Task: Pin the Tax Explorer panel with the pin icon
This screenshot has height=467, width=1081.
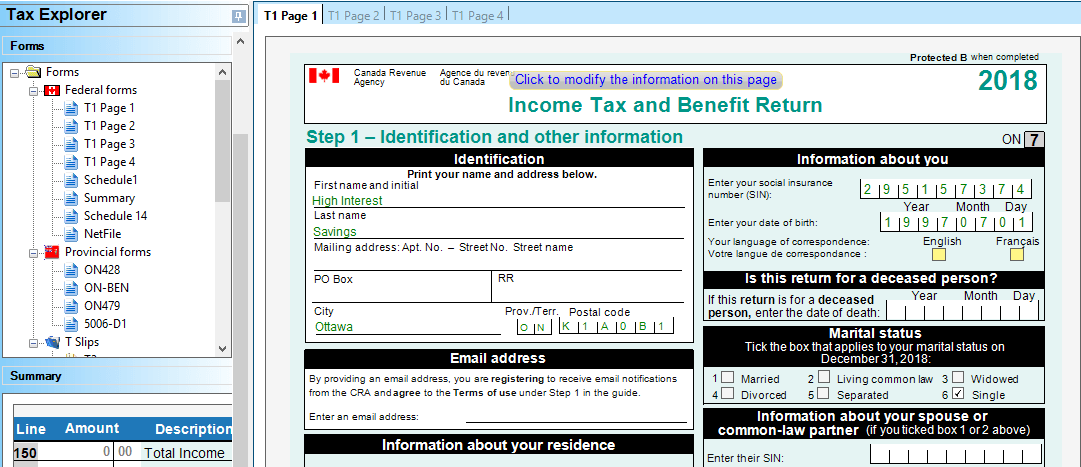Action: pyautogui.click(x=237, y=16)
